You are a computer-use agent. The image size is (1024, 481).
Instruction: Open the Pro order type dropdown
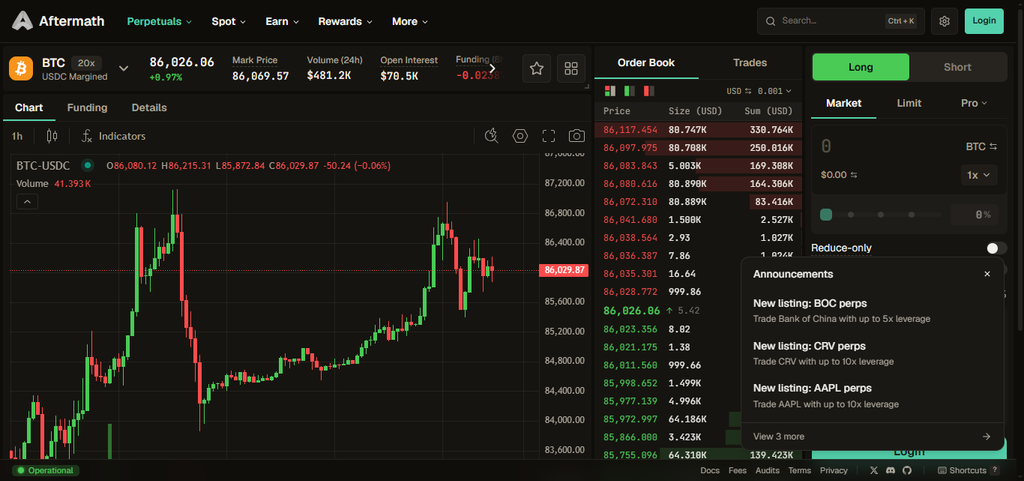click(974, 103)
